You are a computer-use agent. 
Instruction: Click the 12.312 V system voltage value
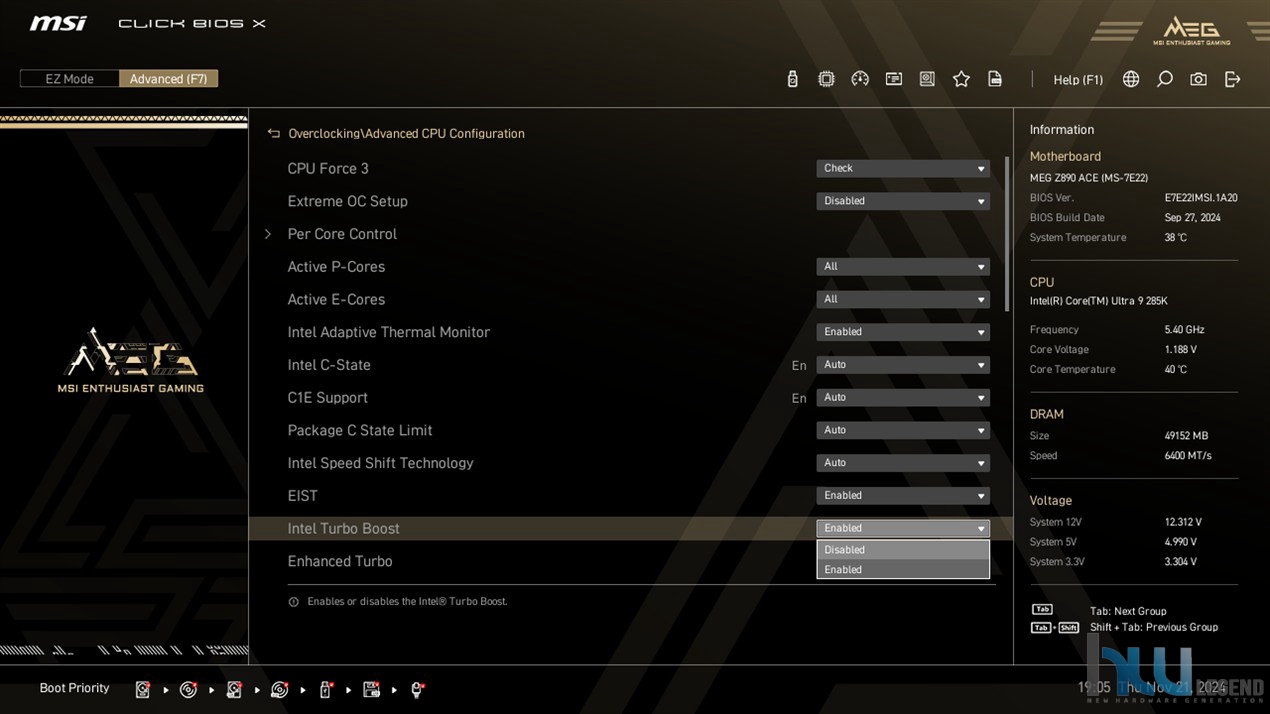(1183, 522)
